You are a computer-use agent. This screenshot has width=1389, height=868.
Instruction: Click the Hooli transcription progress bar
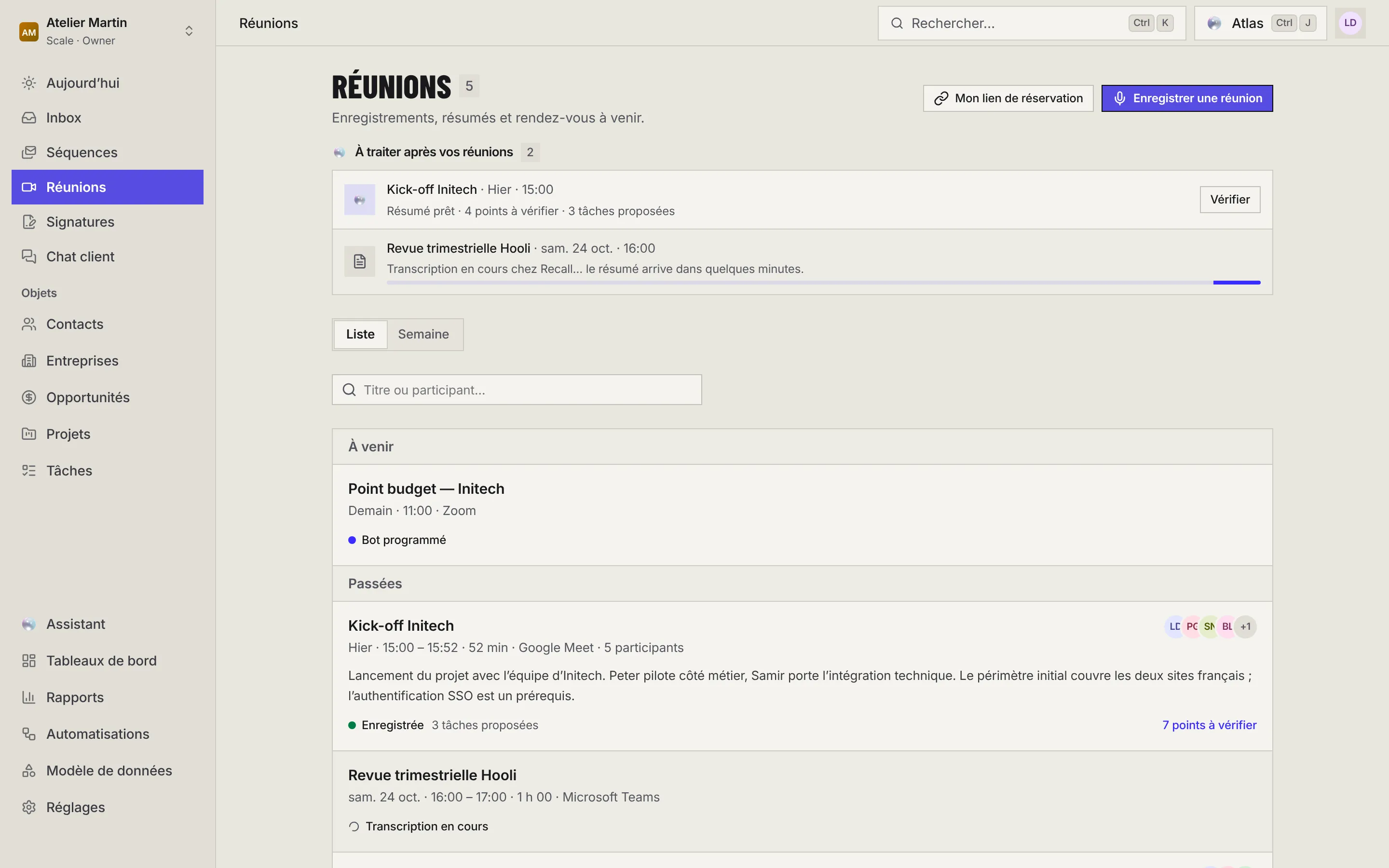[824, 283]
